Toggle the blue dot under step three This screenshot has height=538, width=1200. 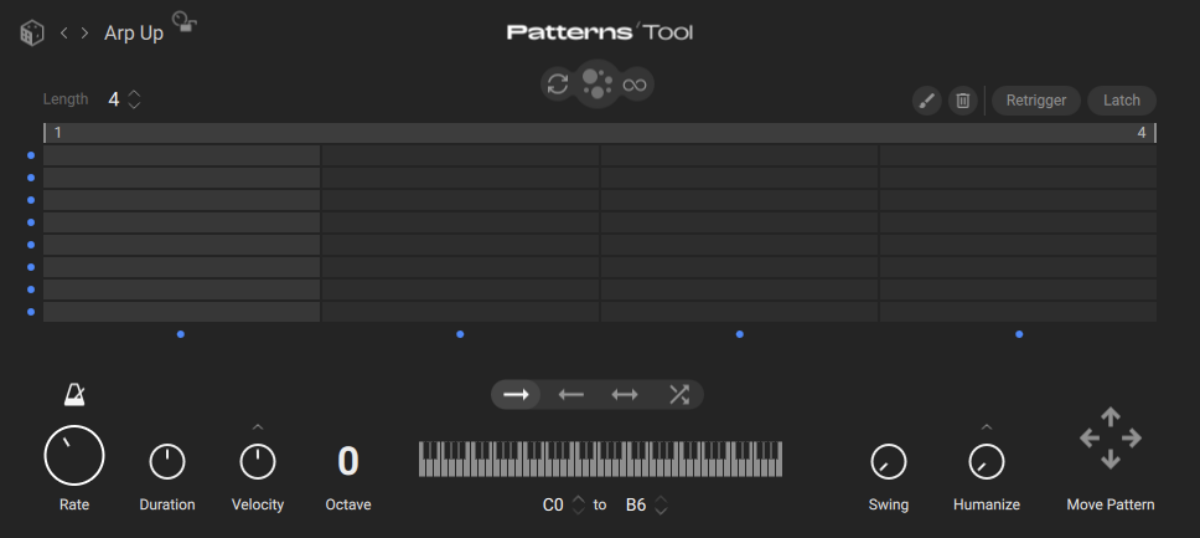click(x=740, y=334)
